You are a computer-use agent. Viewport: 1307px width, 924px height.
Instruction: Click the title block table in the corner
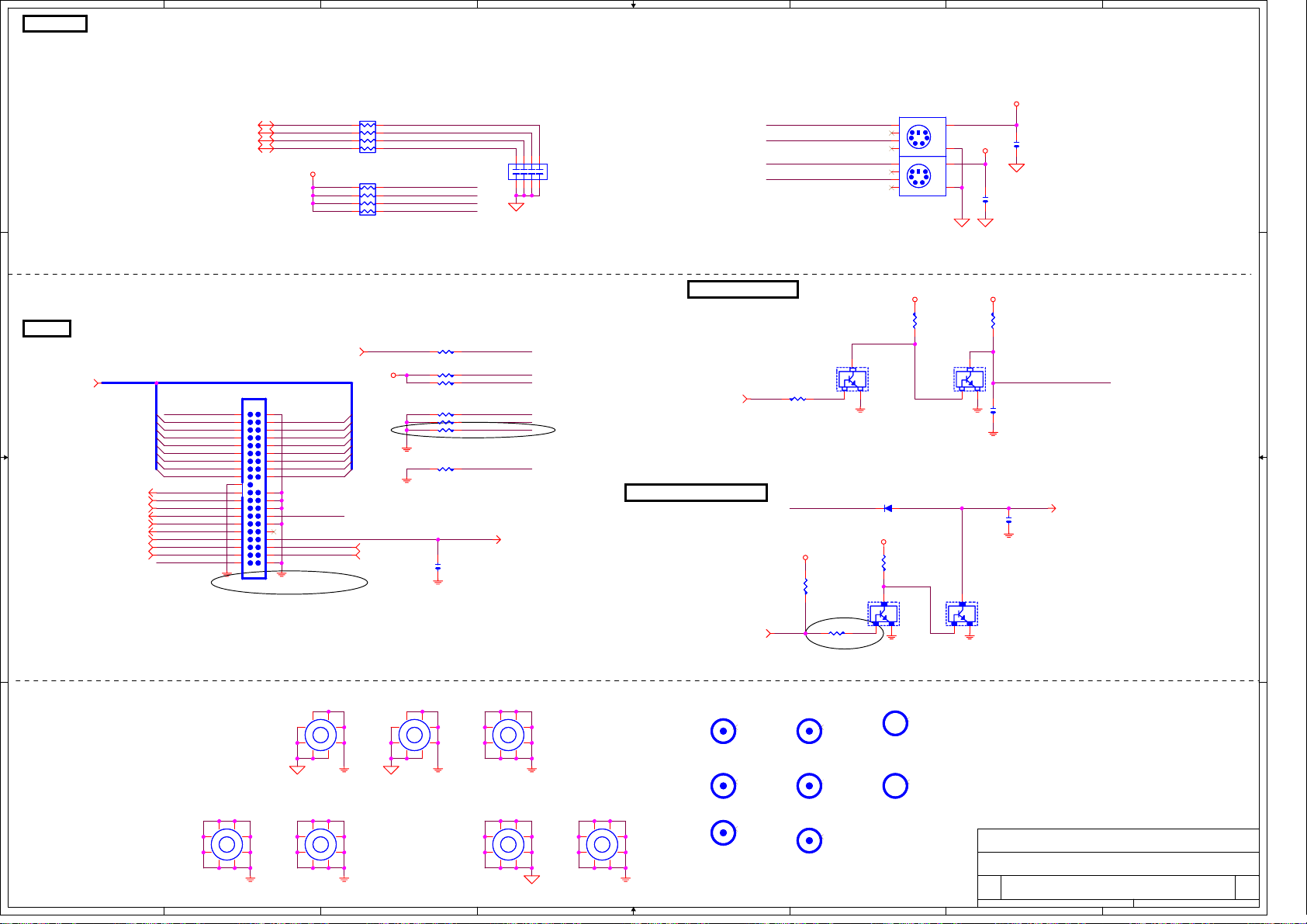[1118, 867]
